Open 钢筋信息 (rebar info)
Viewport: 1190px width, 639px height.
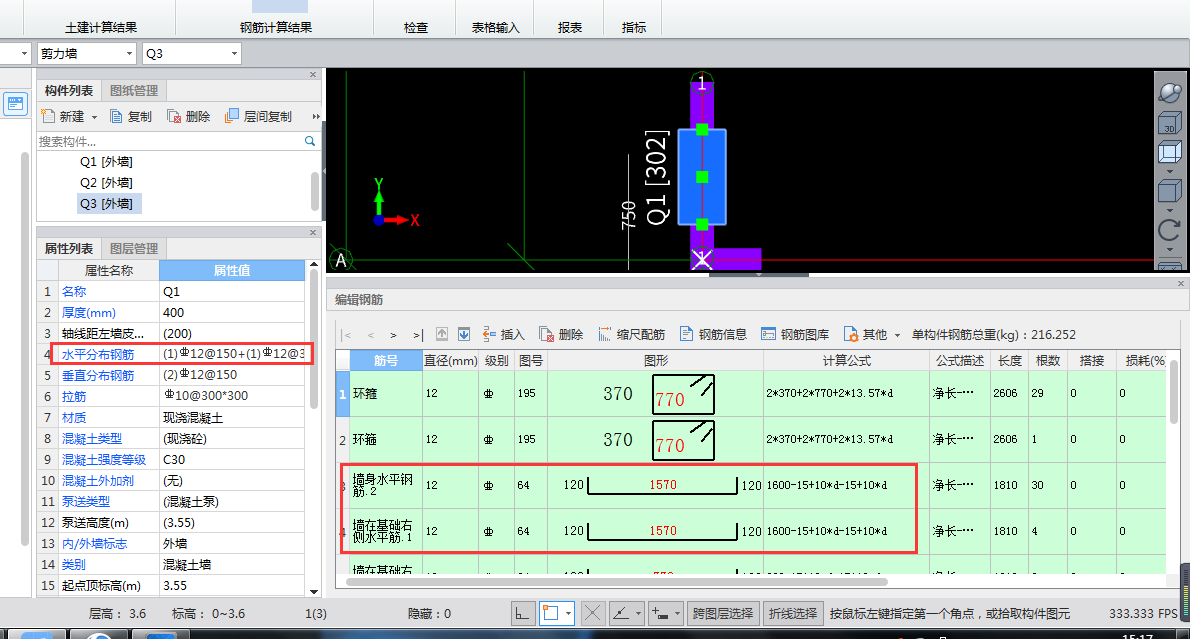click(713, 334)
